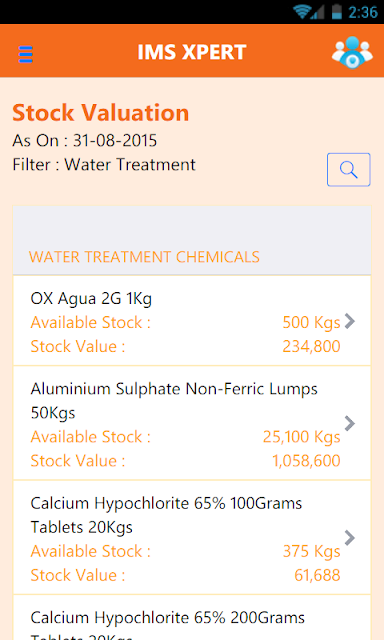
Task: Open the hamburger navigation menu
Action: tap(26, 54)
